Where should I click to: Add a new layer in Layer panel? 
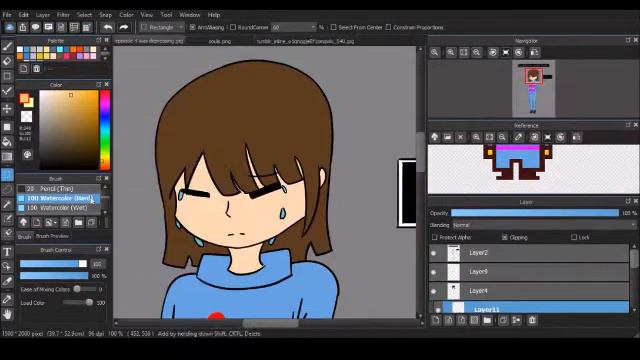pos(436,320)
